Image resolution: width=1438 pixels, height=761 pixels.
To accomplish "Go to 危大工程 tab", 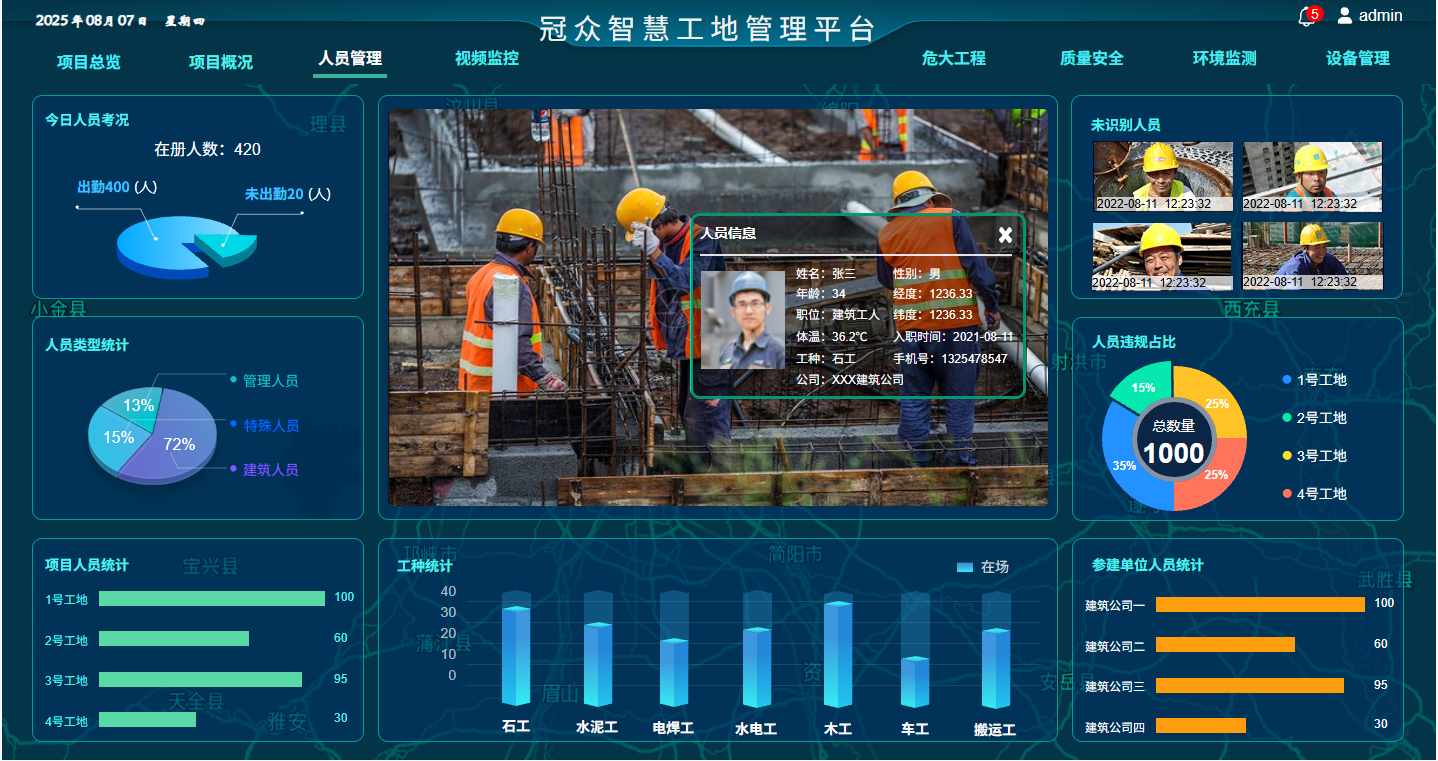I will [x=953, y=58].
